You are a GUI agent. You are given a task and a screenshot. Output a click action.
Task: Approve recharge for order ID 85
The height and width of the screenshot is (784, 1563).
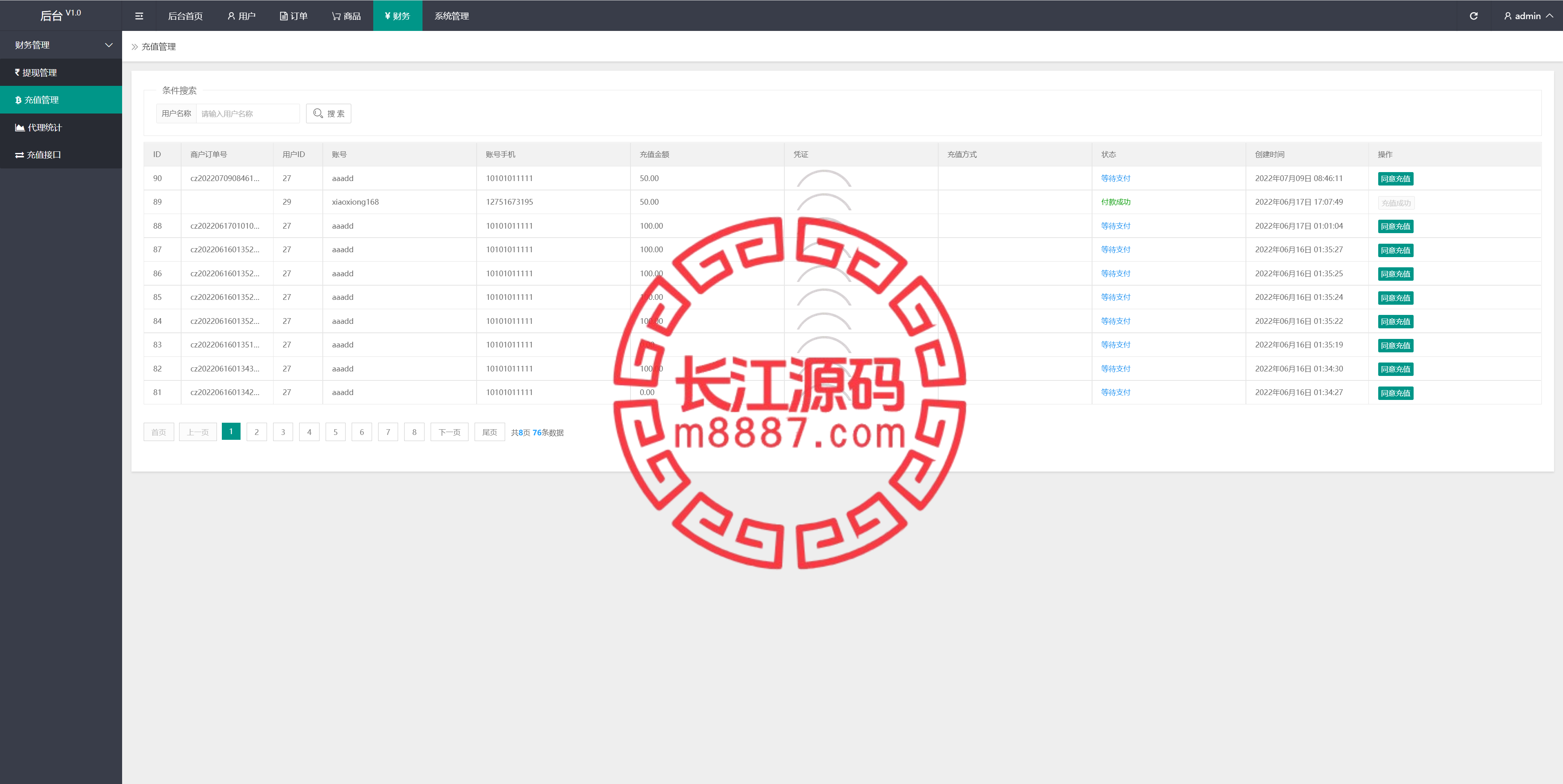[1396, 298]
